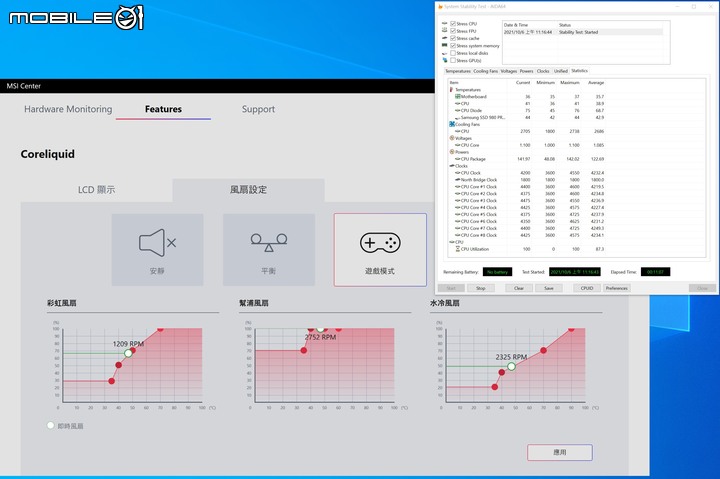Click the white 2752 RPM marker on 幫浦風扇 curve
720x479 pixels.
[x=321, y=329]
